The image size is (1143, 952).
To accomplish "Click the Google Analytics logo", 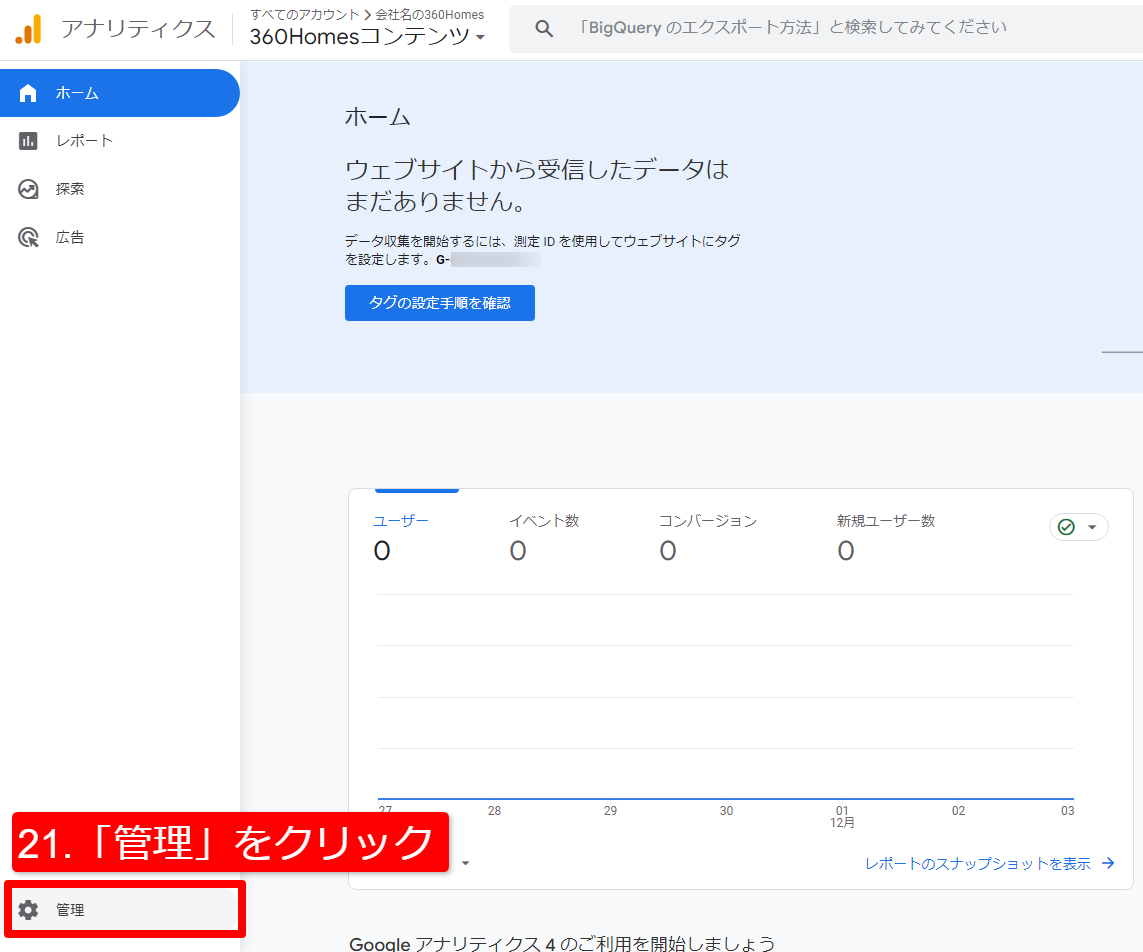I will [x=28, y=30].
